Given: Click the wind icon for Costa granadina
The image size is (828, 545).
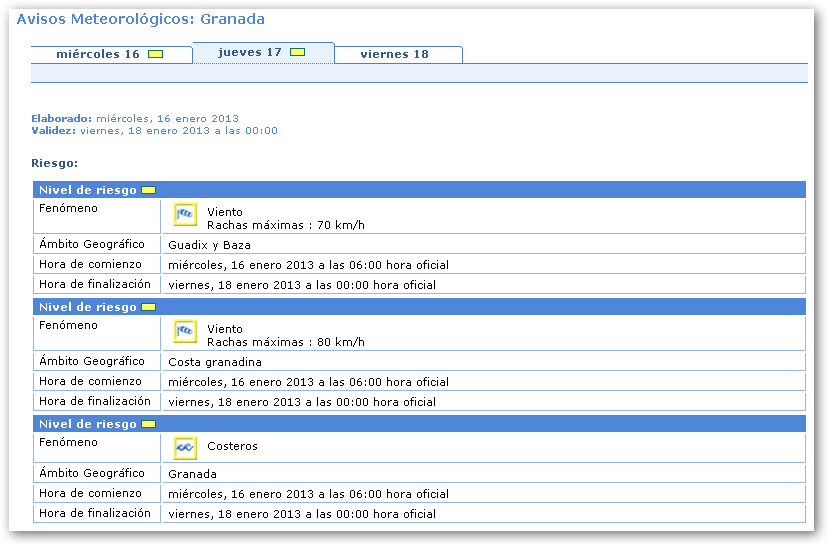Looking at the screenshot, I should (x=185, y=331).
